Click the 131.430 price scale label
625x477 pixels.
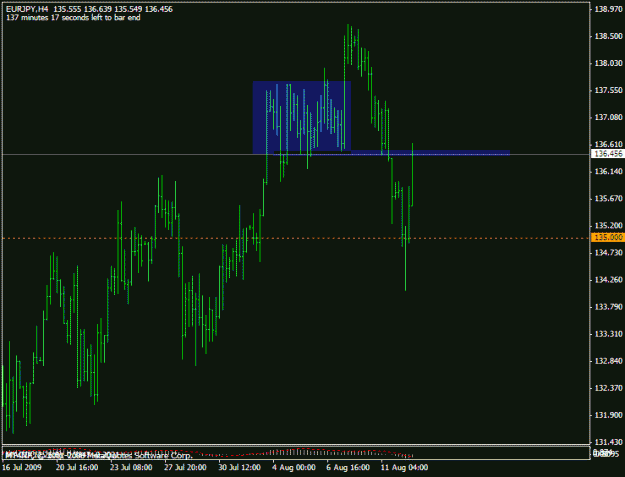click(608, 442)
